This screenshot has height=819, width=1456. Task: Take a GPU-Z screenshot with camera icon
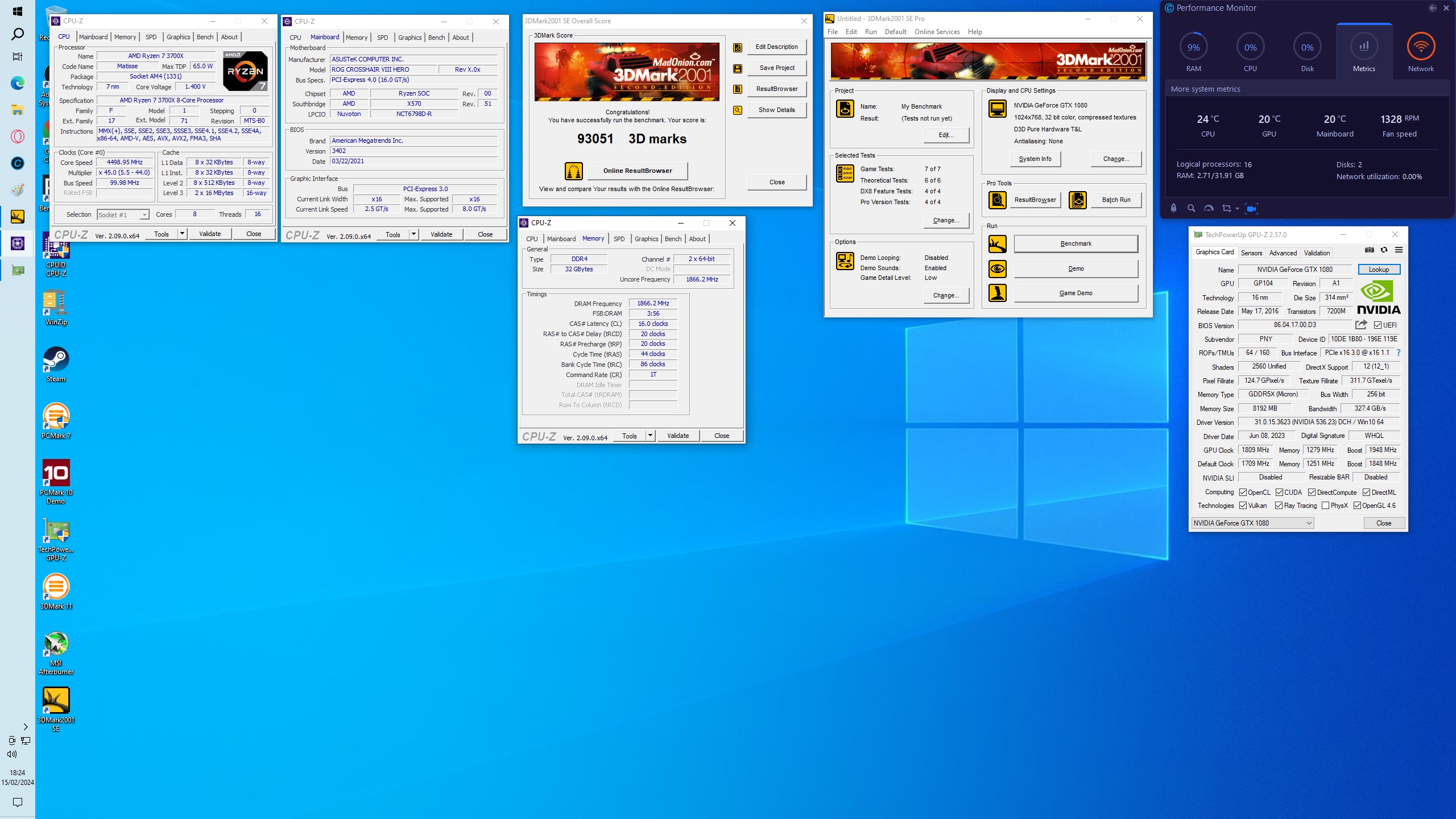pos(1370,250)
